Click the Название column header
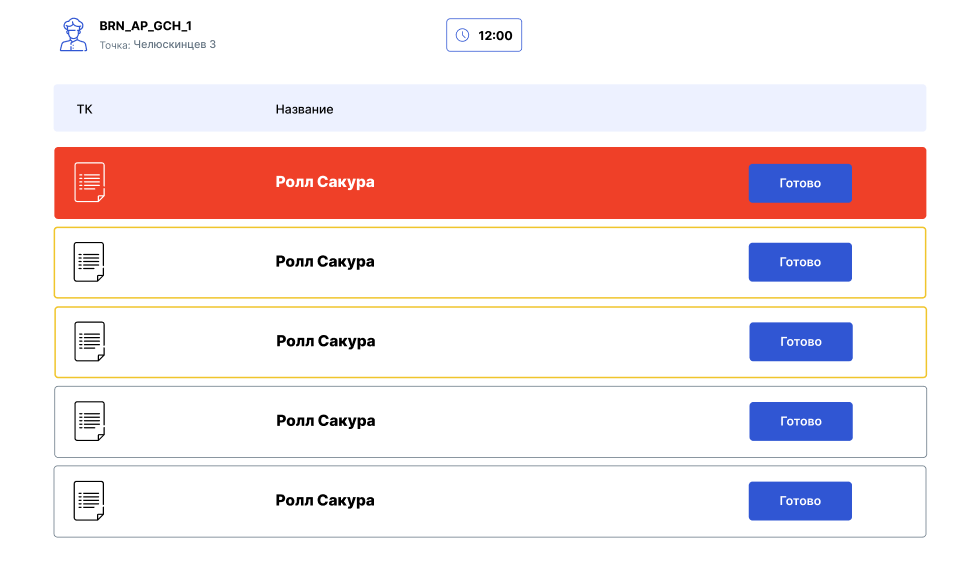The width and height of the screenshot is (980, 566). (x=304, y=109)
